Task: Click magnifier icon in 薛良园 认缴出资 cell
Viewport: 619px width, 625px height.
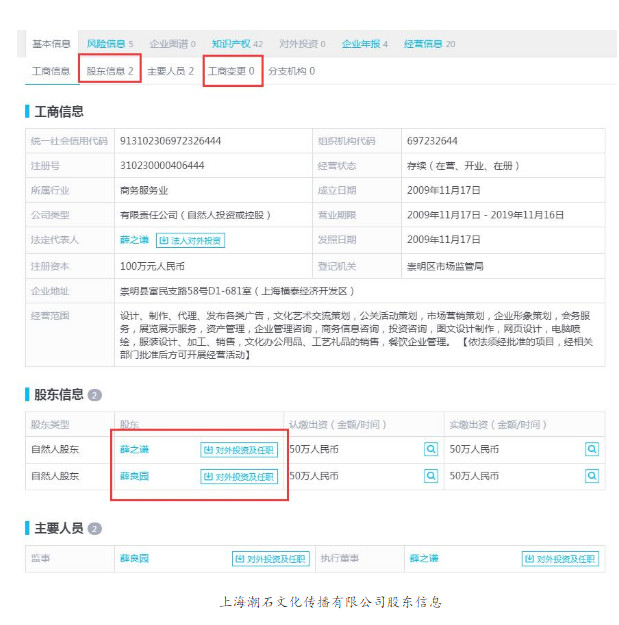Action: click(431, 476)
